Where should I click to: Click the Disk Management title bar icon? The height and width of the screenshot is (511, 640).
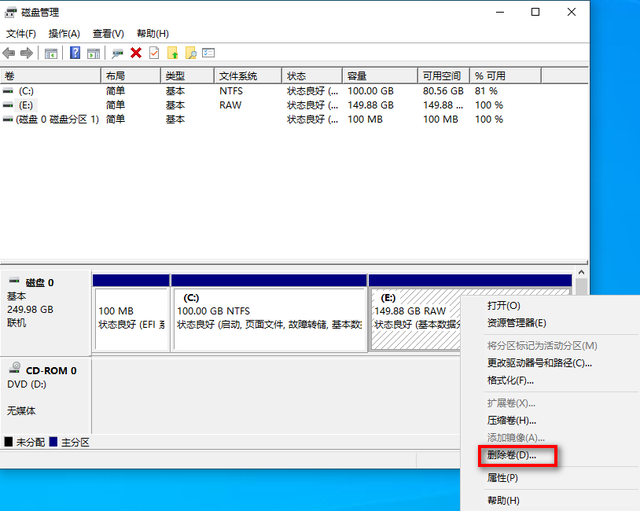11,13
